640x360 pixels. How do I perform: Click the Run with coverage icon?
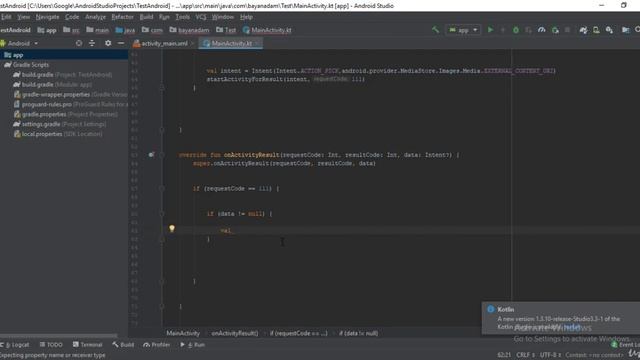528,30
